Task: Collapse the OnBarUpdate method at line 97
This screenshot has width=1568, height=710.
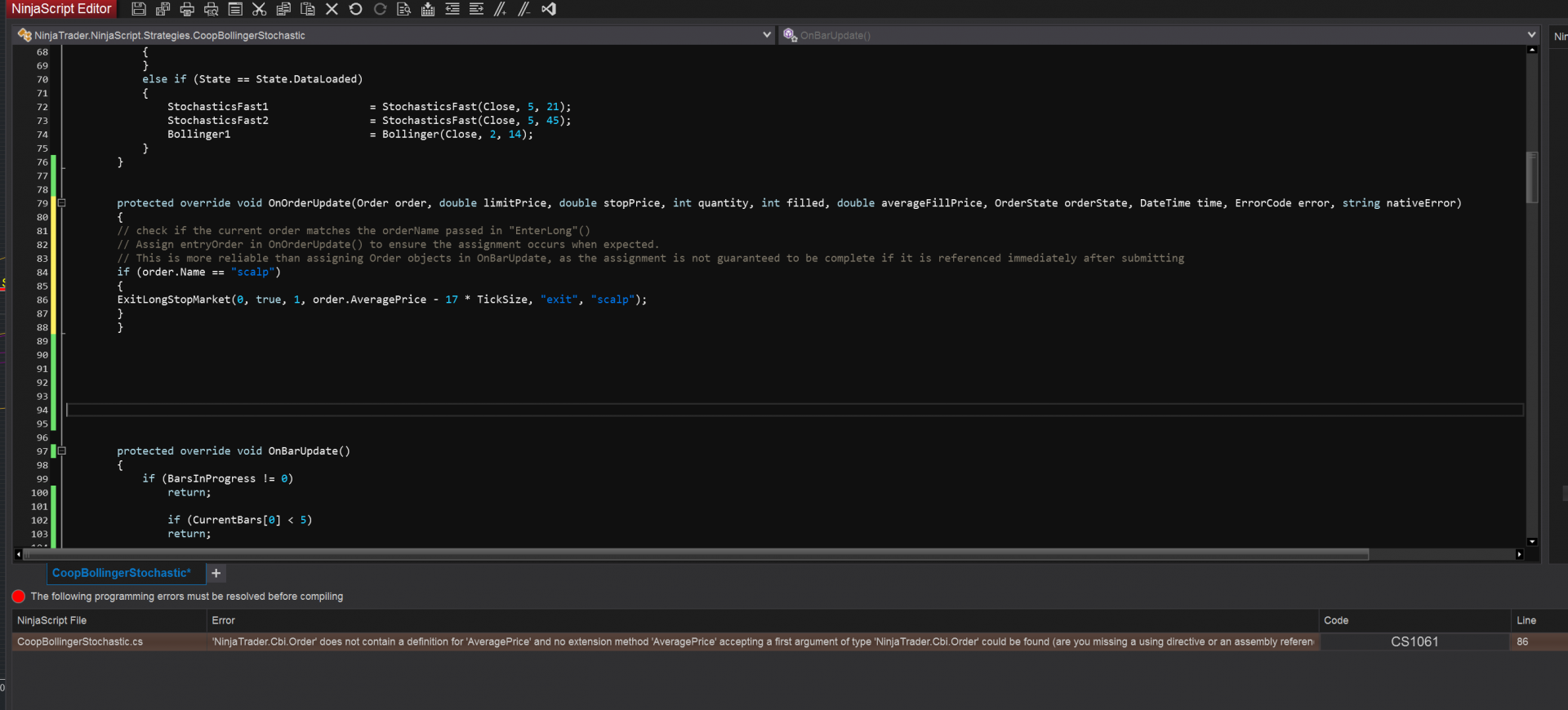Action: tap(61, 451)
